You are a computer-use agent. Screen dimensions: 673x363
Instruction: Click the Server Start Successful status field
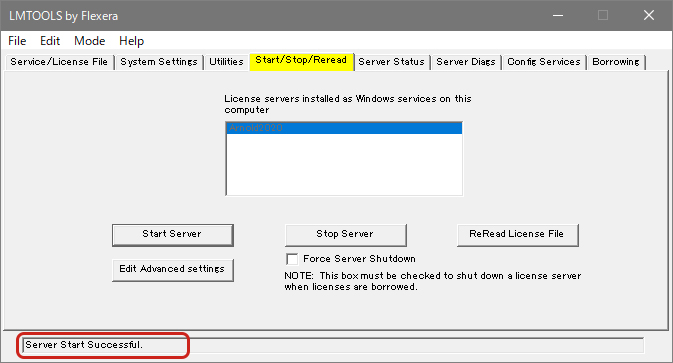(333, 345)
